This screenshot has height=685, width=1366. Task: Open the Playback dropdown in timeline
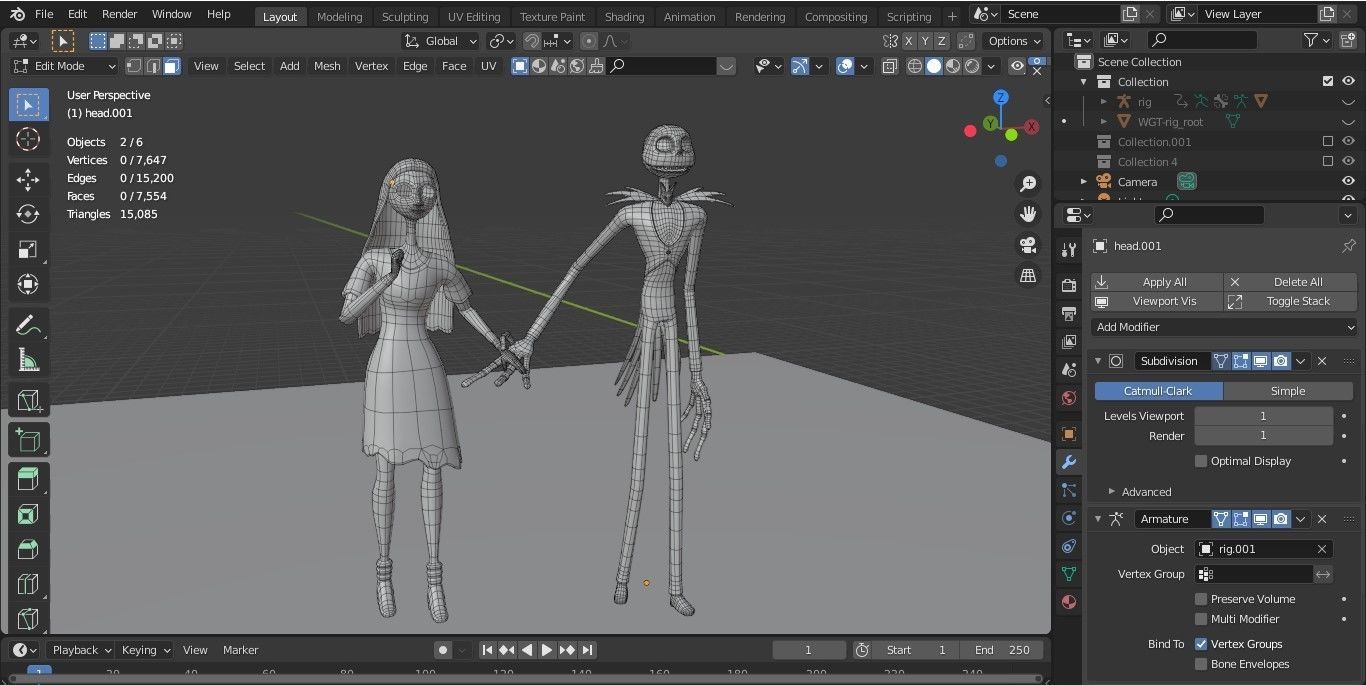pos(82,650)
